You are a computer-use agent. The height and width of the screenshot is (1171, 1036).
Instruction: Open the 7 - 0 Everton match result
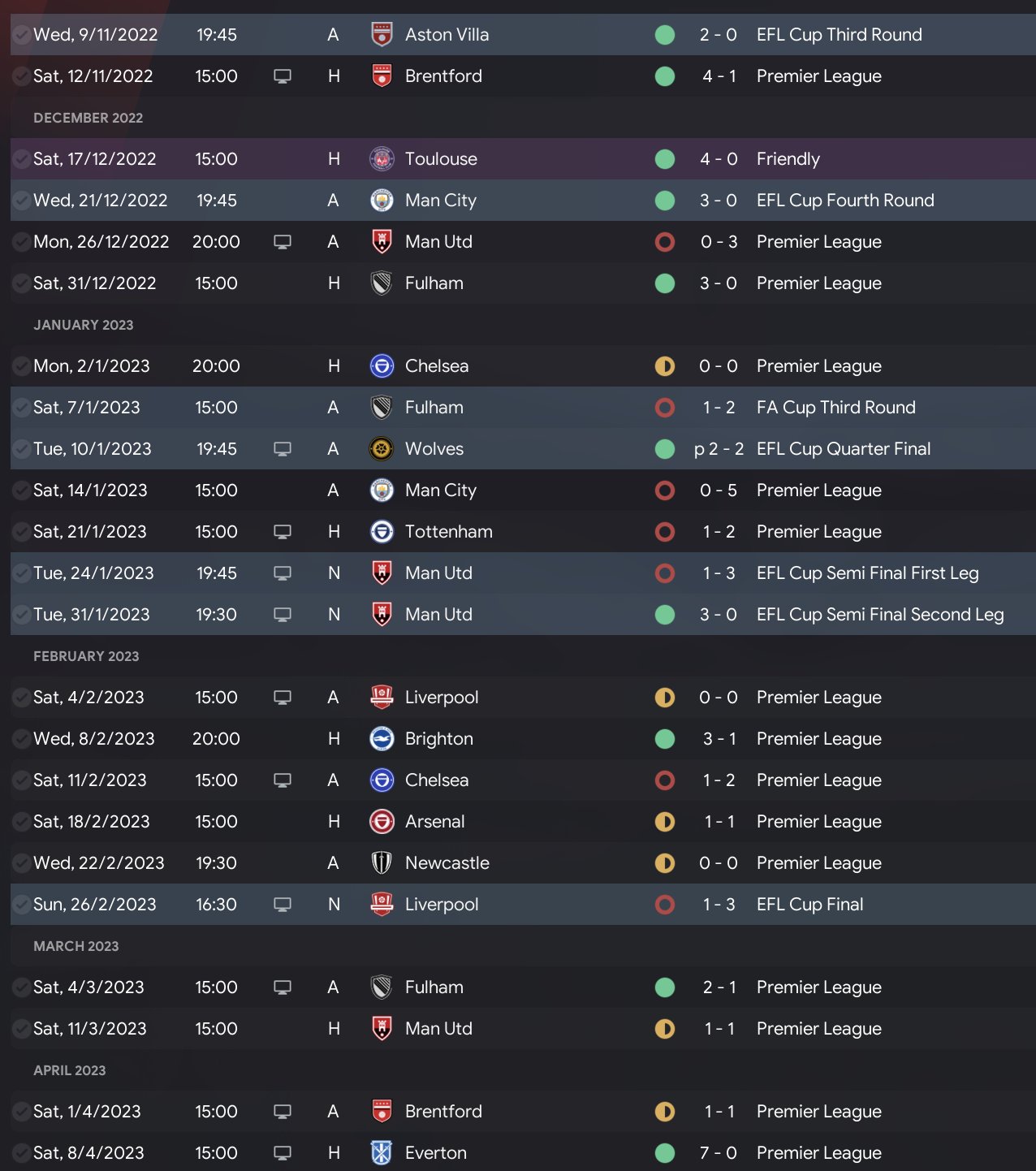[x=719, y=1153]
